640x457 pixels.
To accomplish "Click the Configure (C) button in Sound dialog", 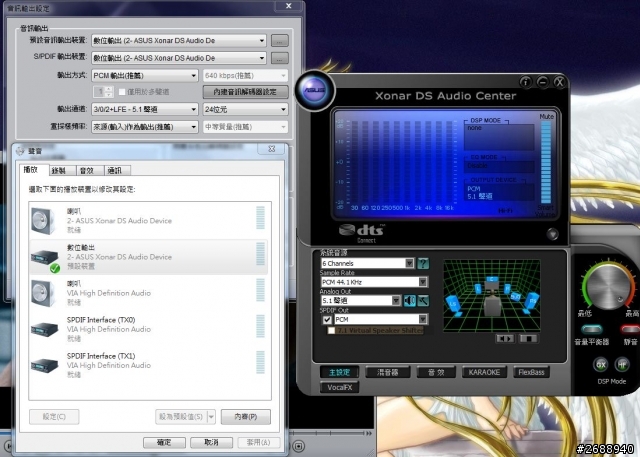I will [54, 417].
